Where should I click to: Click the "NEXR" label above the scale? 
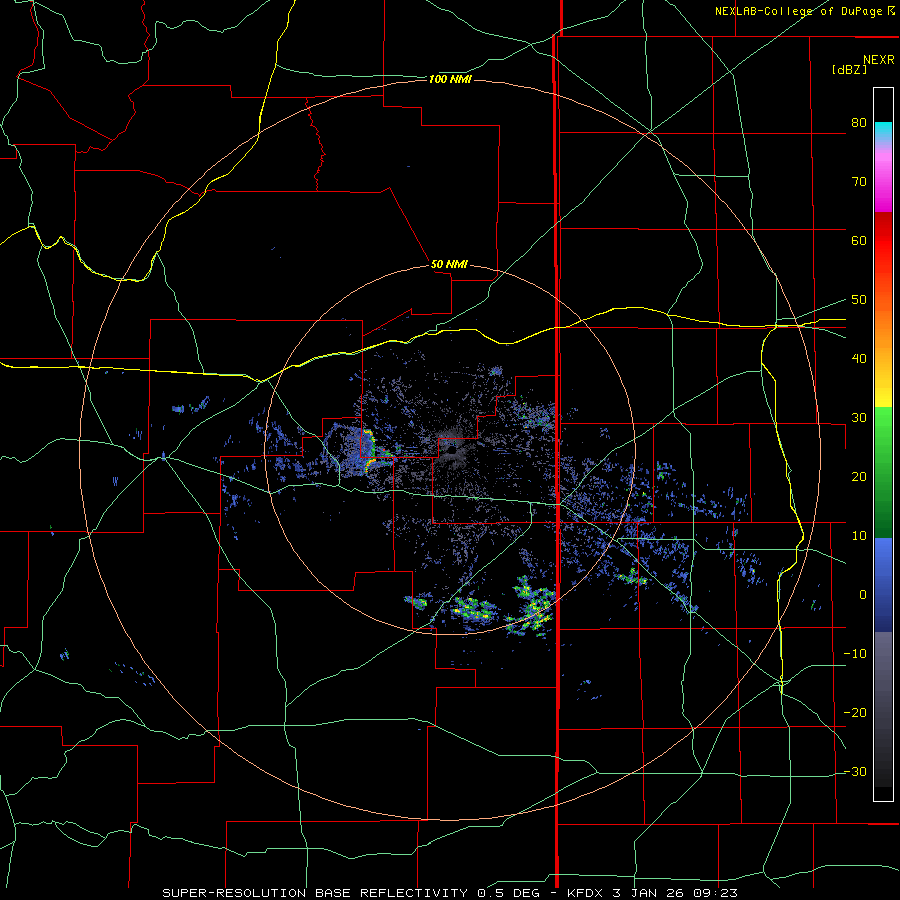tap(879, 60)
